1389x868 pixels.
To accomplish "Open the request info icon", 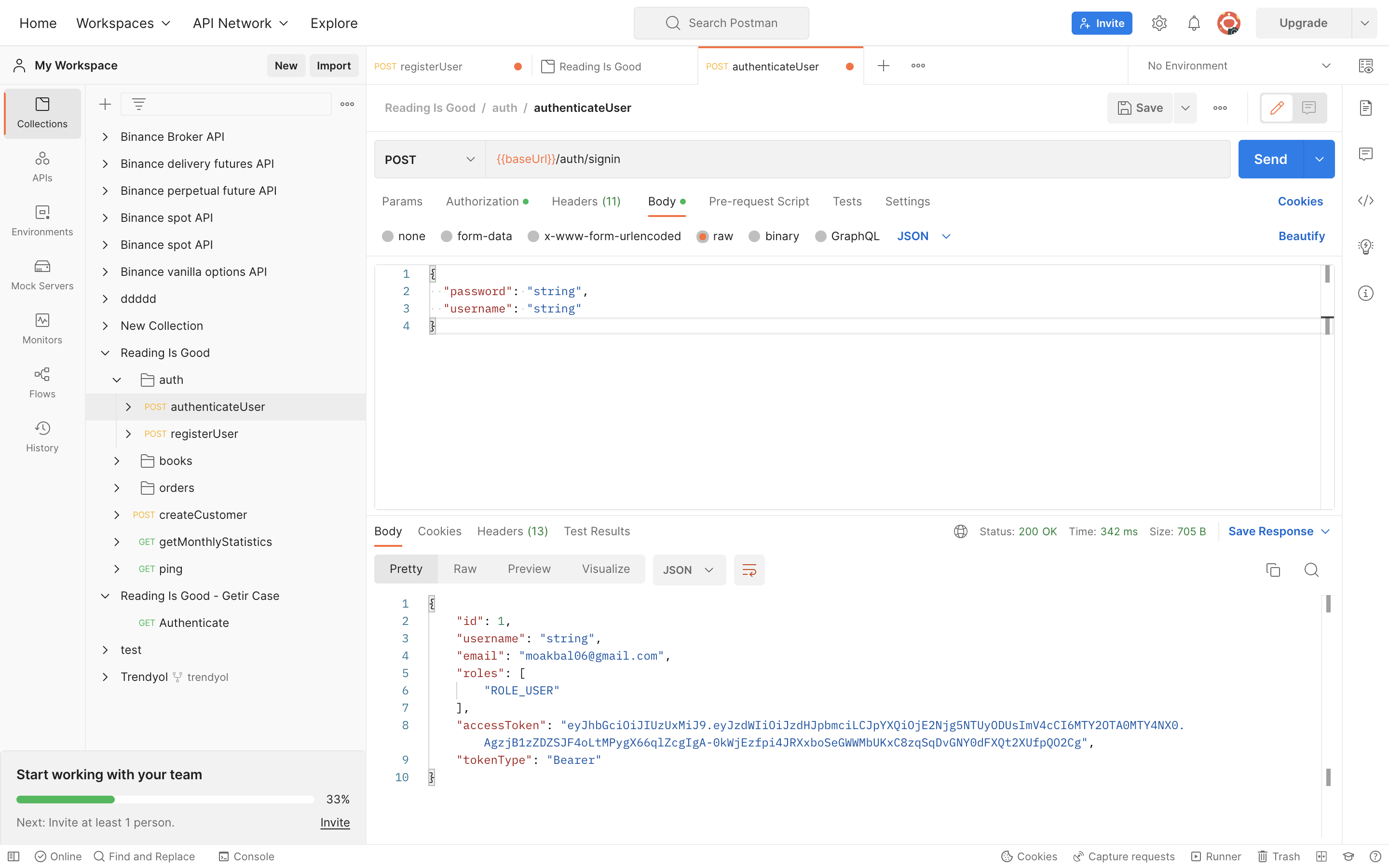I will tap(1365, 293).
